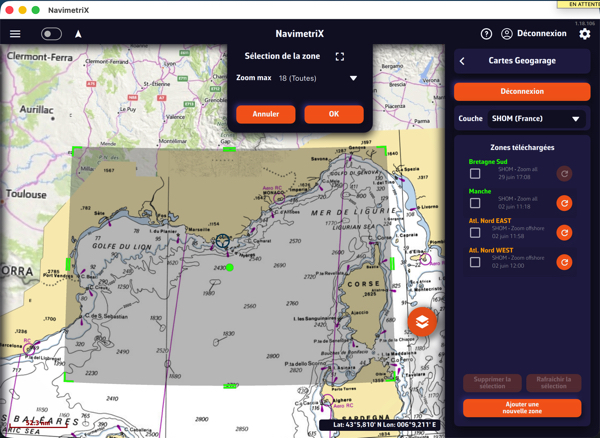Click the Barcelona RC beacon circle
This screenshot has height=438, width=600.
(x=28, y=349)
